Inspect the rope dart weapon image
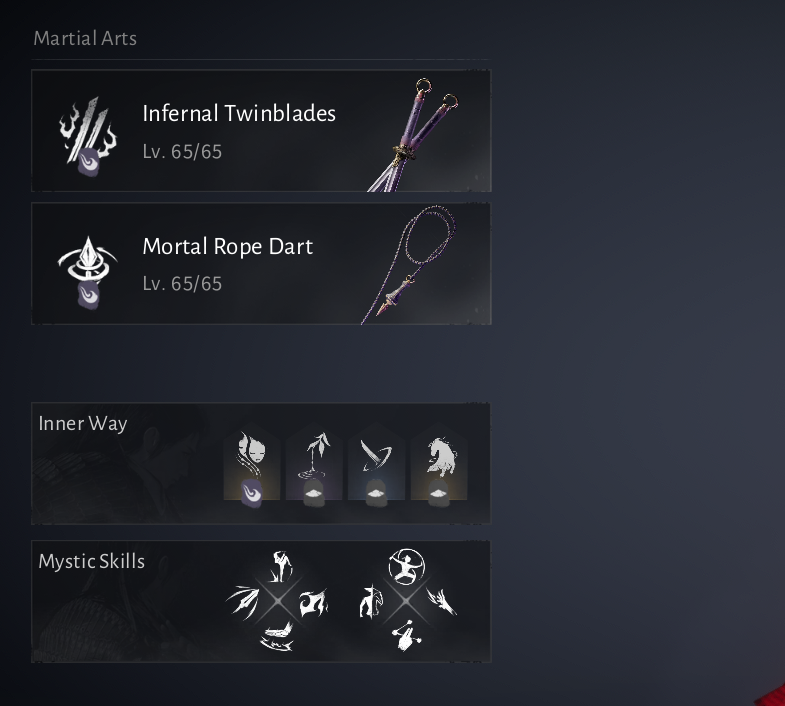The image size is (785, 706). [409, 264]
